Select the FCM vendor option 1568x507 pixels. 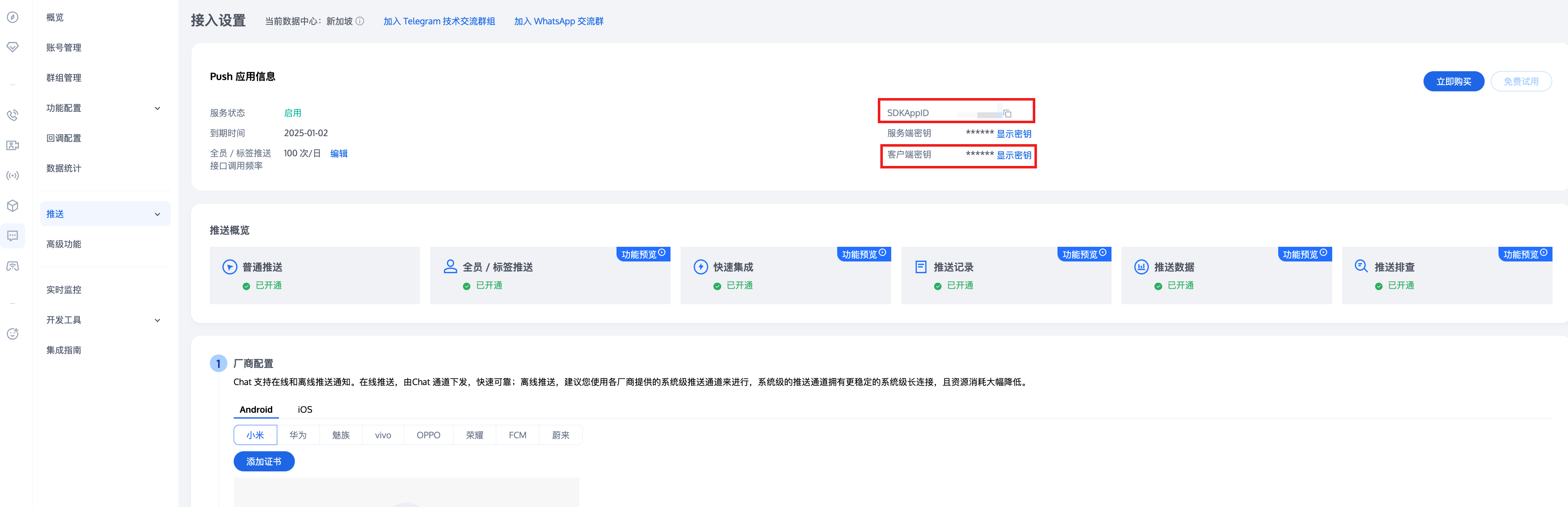point(517,435)
